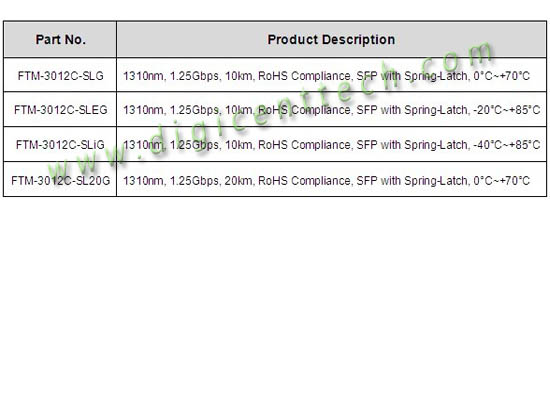Click the FTM-3012C-SLG product description text
Screen dimensions: 550x400
tap(326, 76)
